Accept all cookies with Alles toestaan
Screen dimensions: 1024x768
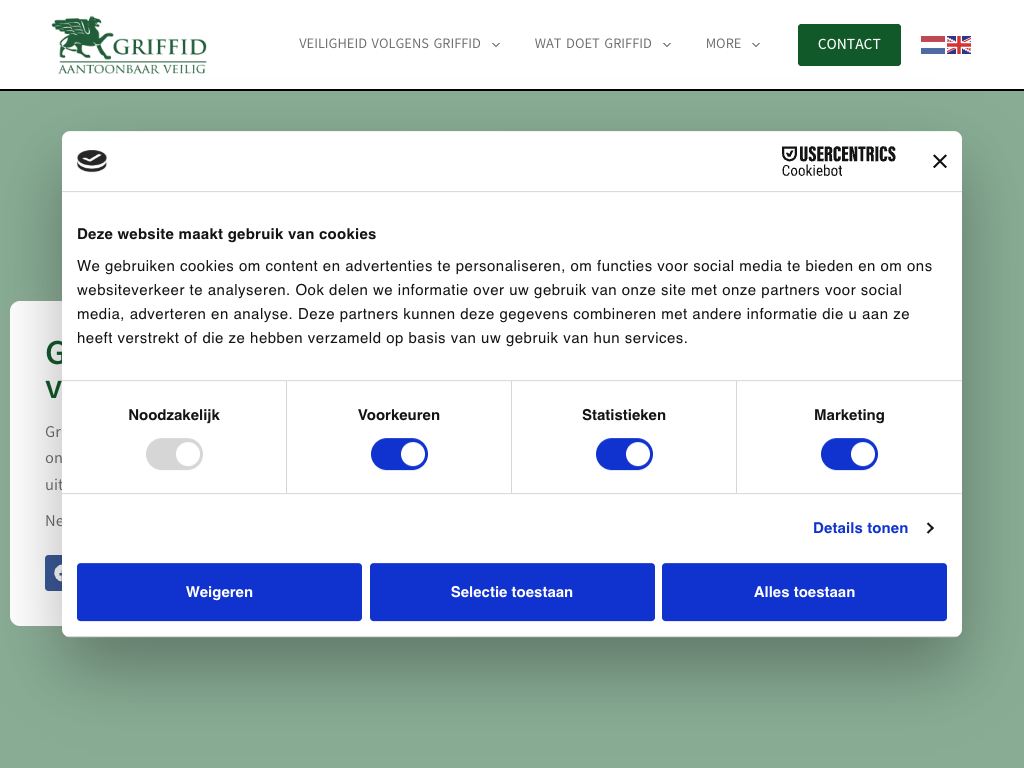pos(804,592)
